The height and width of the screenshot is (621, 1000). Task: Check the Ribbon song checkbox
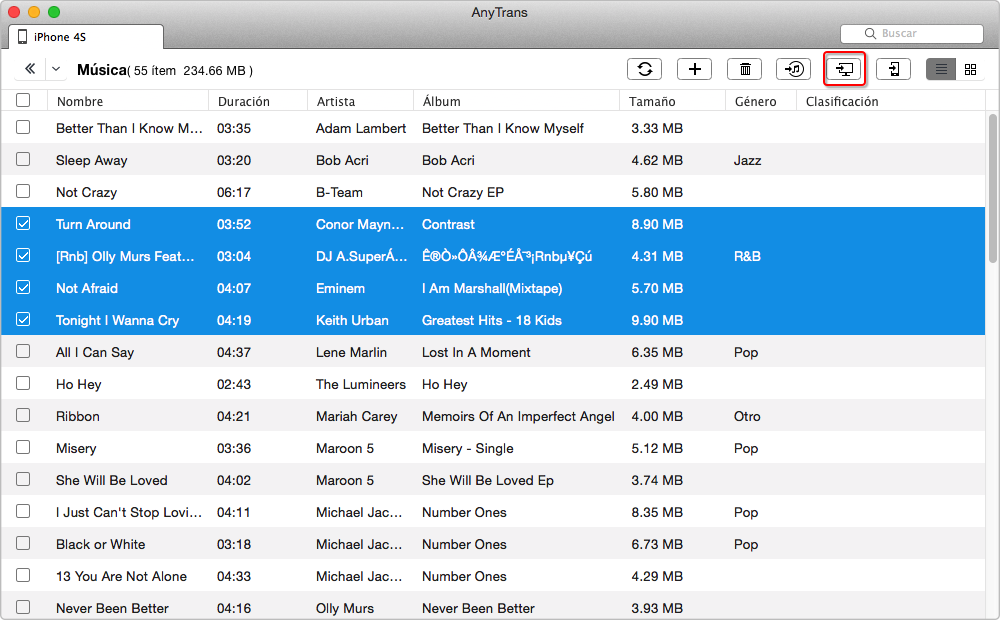[x=23, y=415]
